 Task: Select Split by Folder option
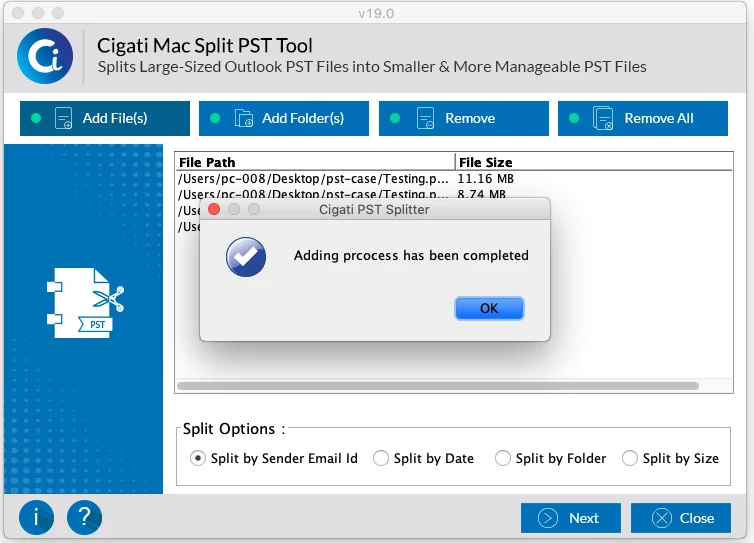(x=551, y=458)
